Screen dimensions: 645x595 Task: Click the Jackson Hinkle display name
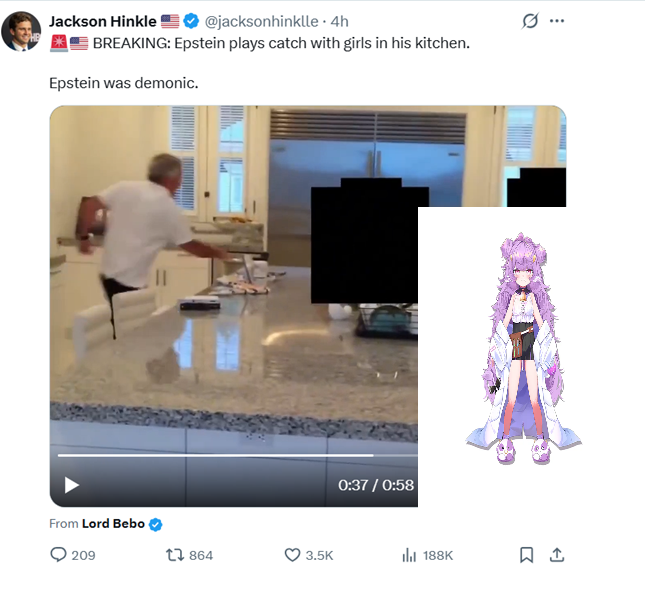103,21
